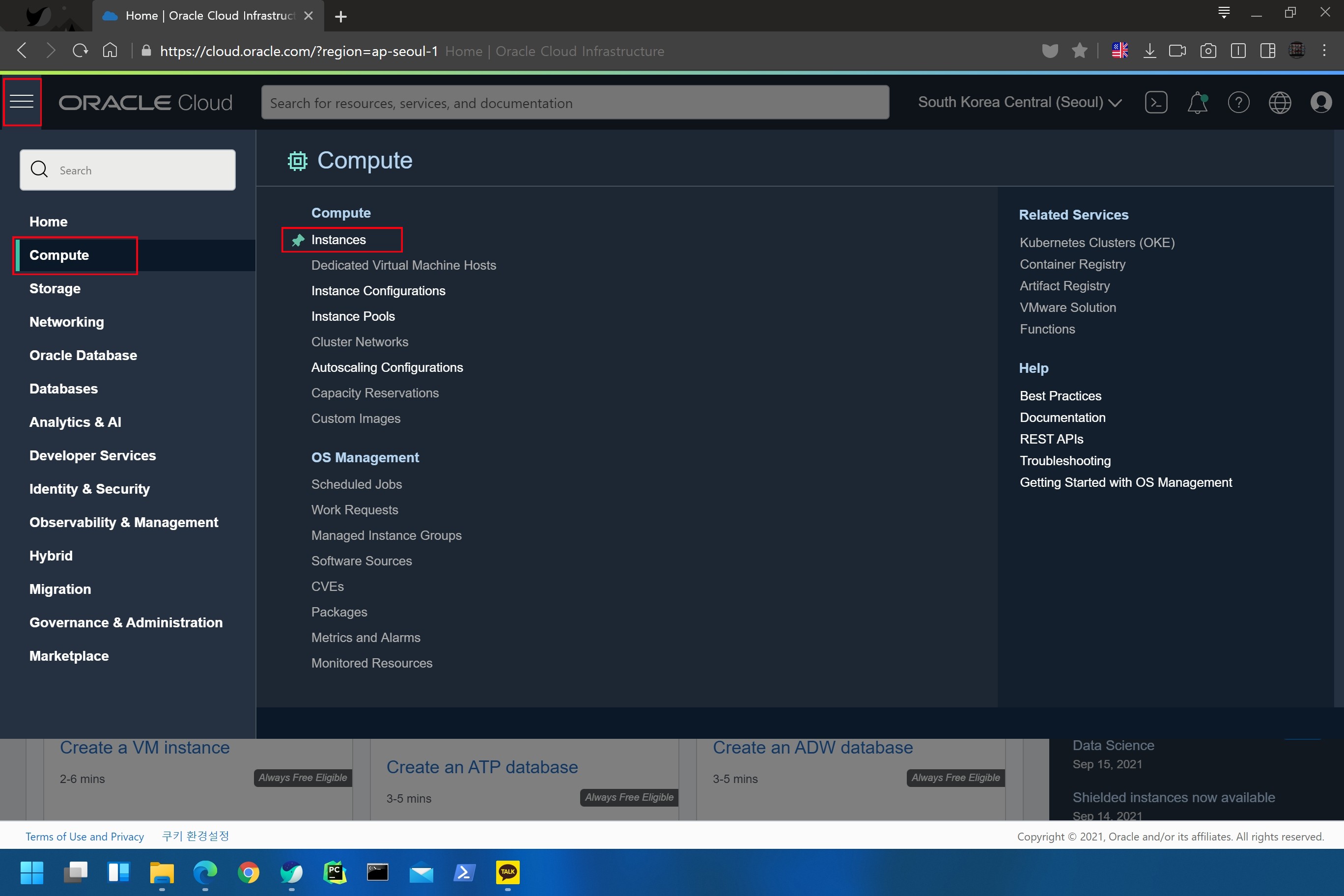Expand the South Korea Central region dropdown
This screenshot has width=1344, height=896.
coord(1019,102)
